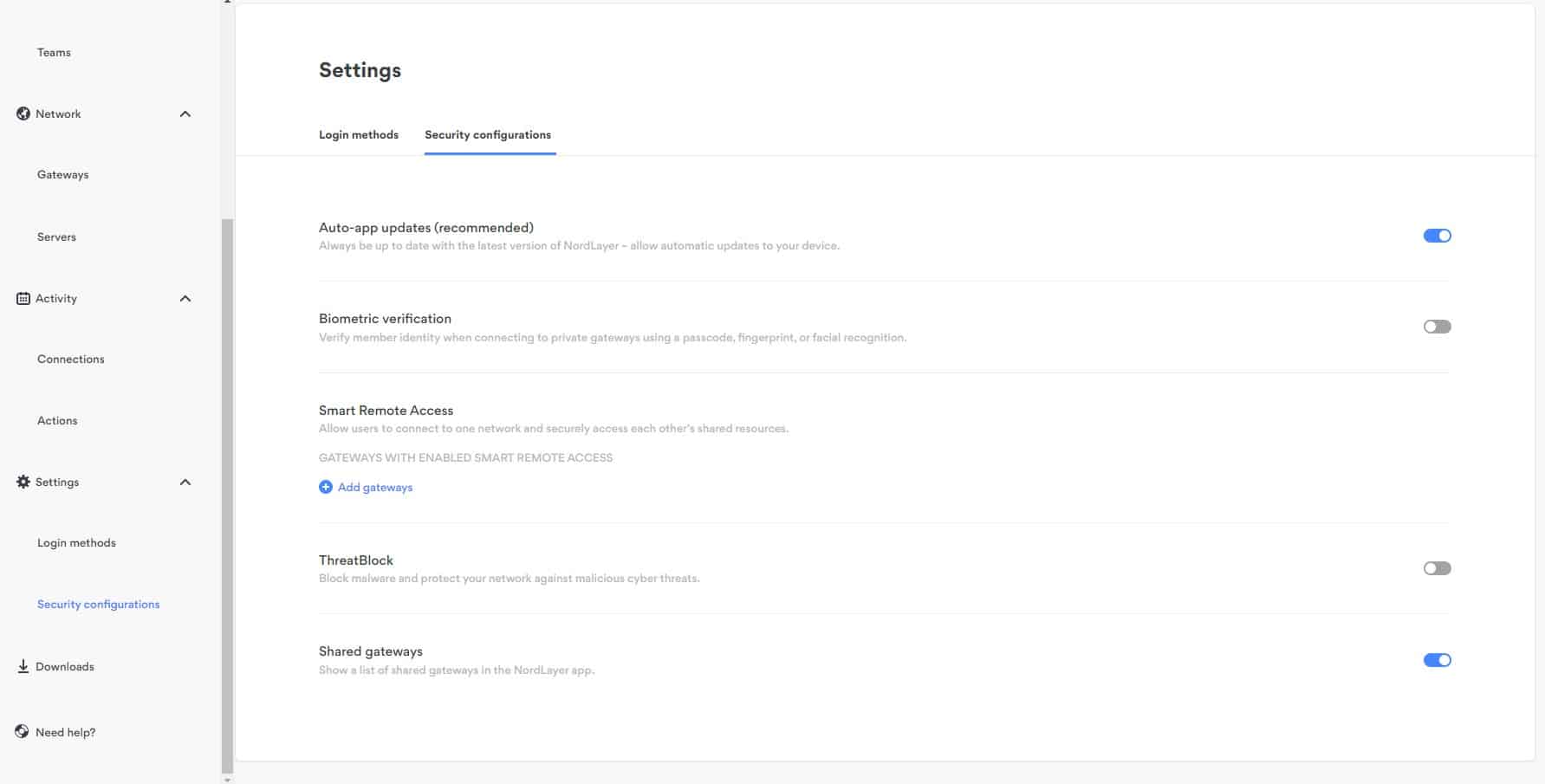Select the Security configurations tab

coord(488,135)
